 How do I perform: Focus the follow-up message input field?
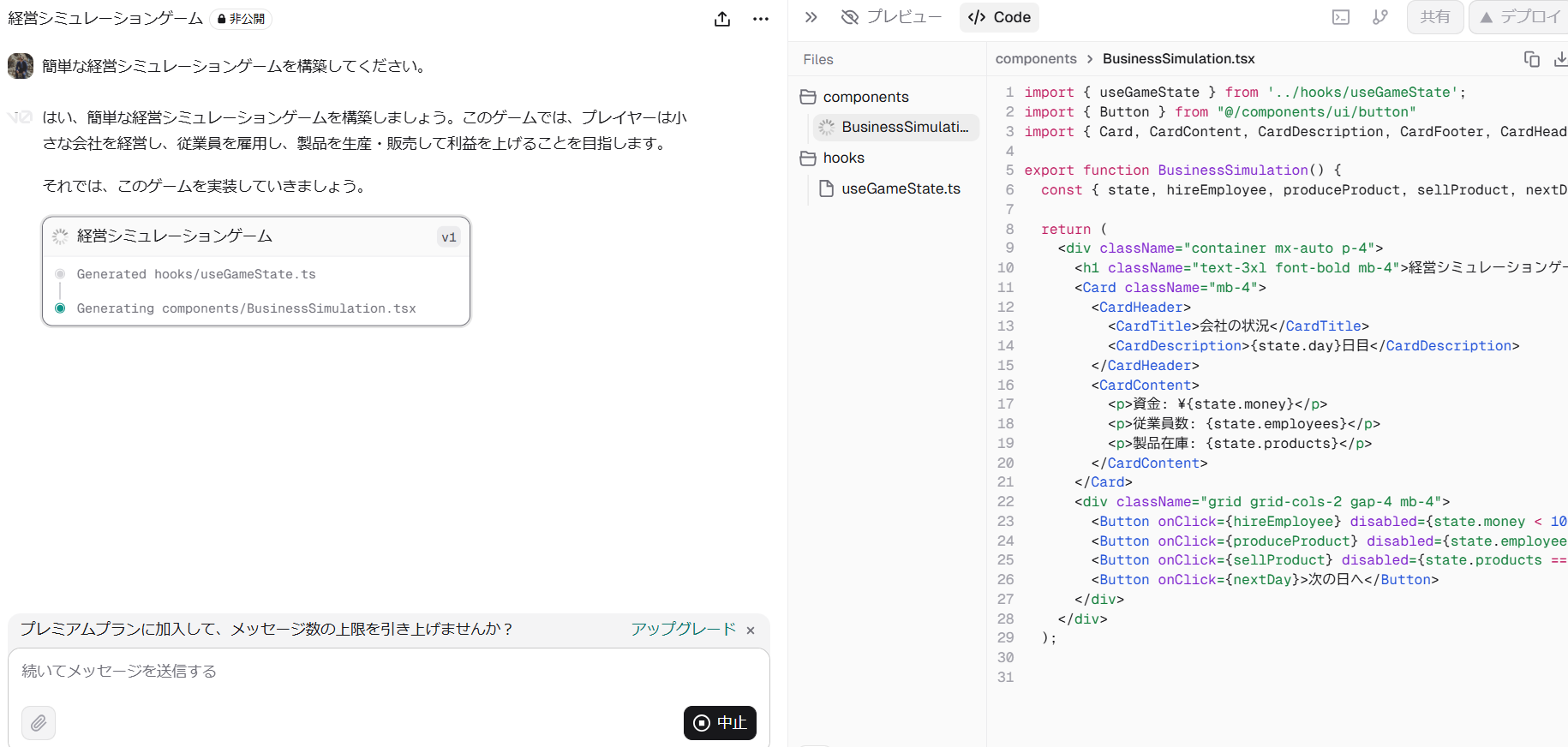[x=389, y=671]
